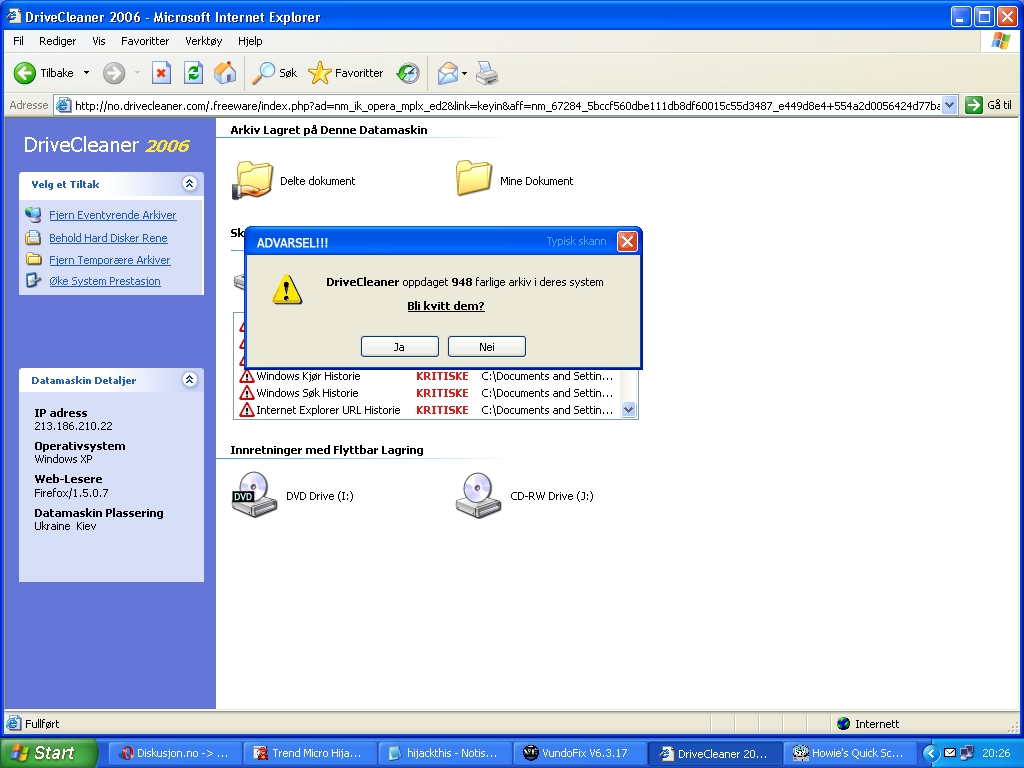The height and width of the screenshot is (768, 1024).
Task: Open the Rediger menu
Action: click(x=57, y=40)
